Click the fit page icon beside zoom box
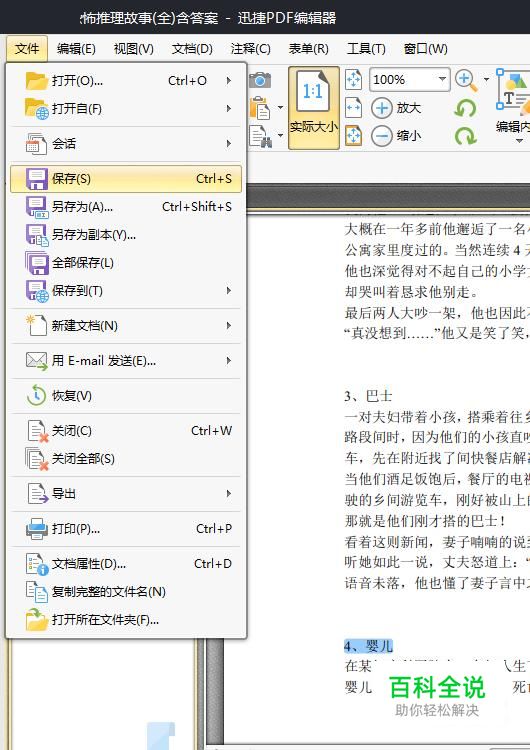 [x=353, y=79]
